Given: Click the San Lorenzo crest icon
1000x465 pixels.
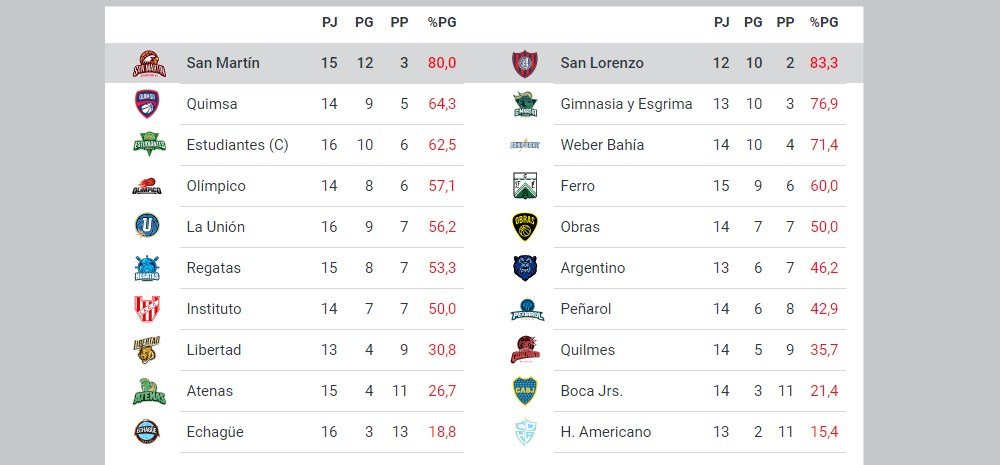Looking at the screenshot, I should (x=525, y=64).
